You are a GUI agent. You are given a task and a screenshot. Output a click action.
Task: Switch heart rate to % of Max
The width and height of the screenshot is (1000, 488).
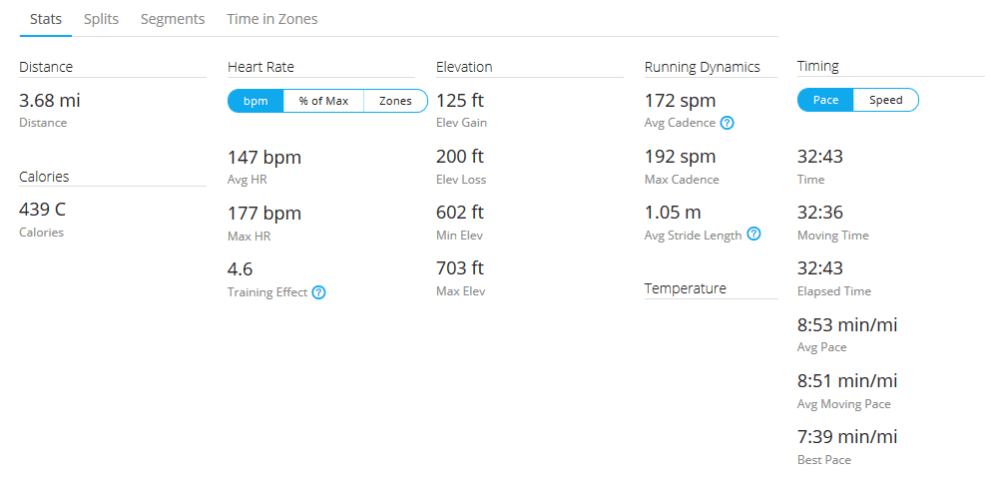click(x=323, y=101)
